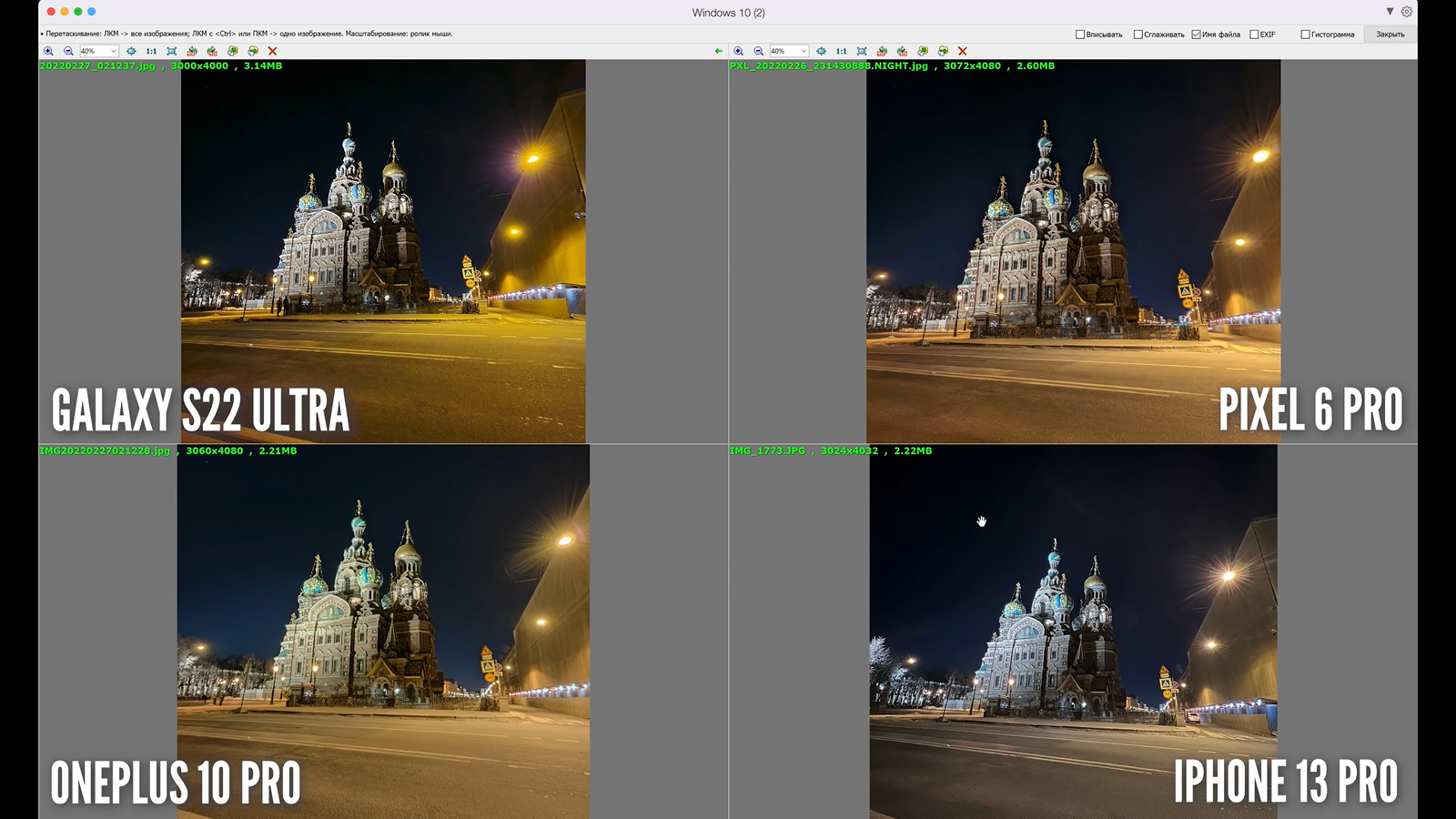Load previous image in right pane
This screenshot has width=1456, height=819.
click(x=923, y=51)
